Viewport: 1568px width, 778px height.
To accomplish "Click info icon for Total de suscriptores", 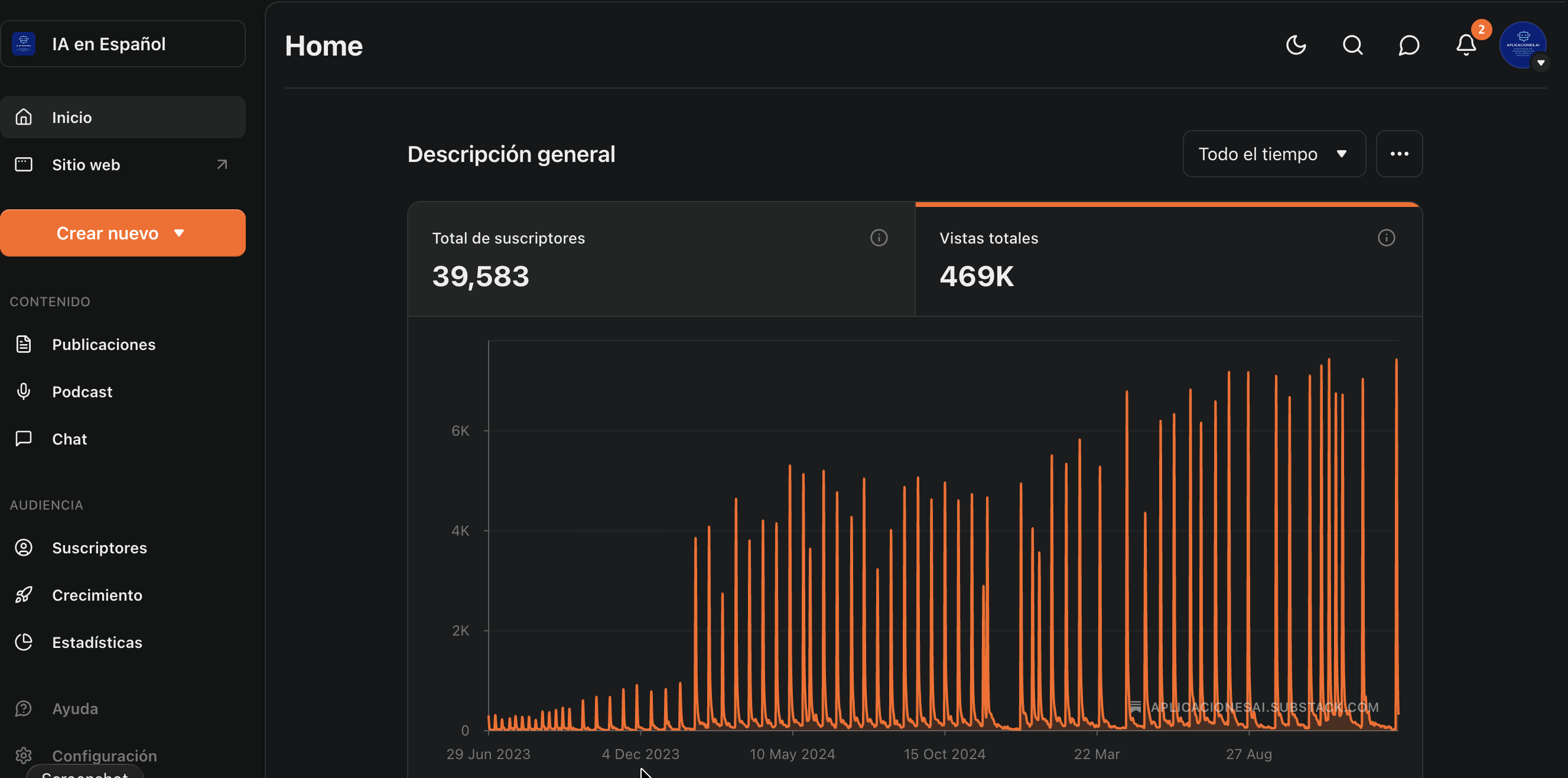I will 879,238.
